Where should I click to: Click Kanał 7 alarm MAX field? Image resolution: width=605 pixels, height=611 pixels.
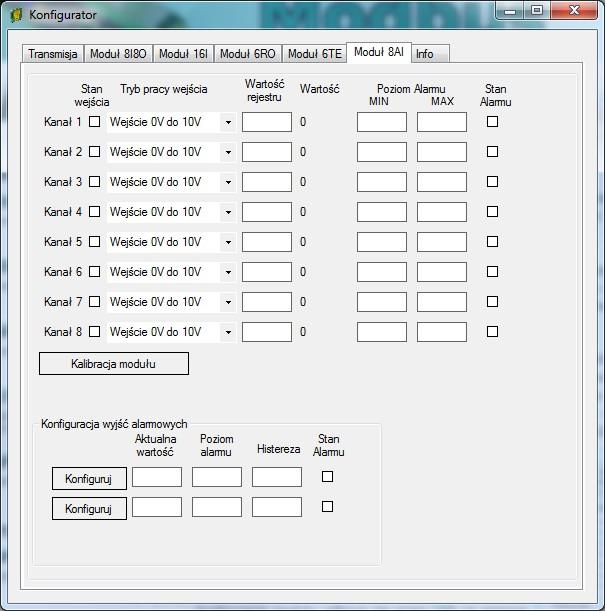point(442,302)
